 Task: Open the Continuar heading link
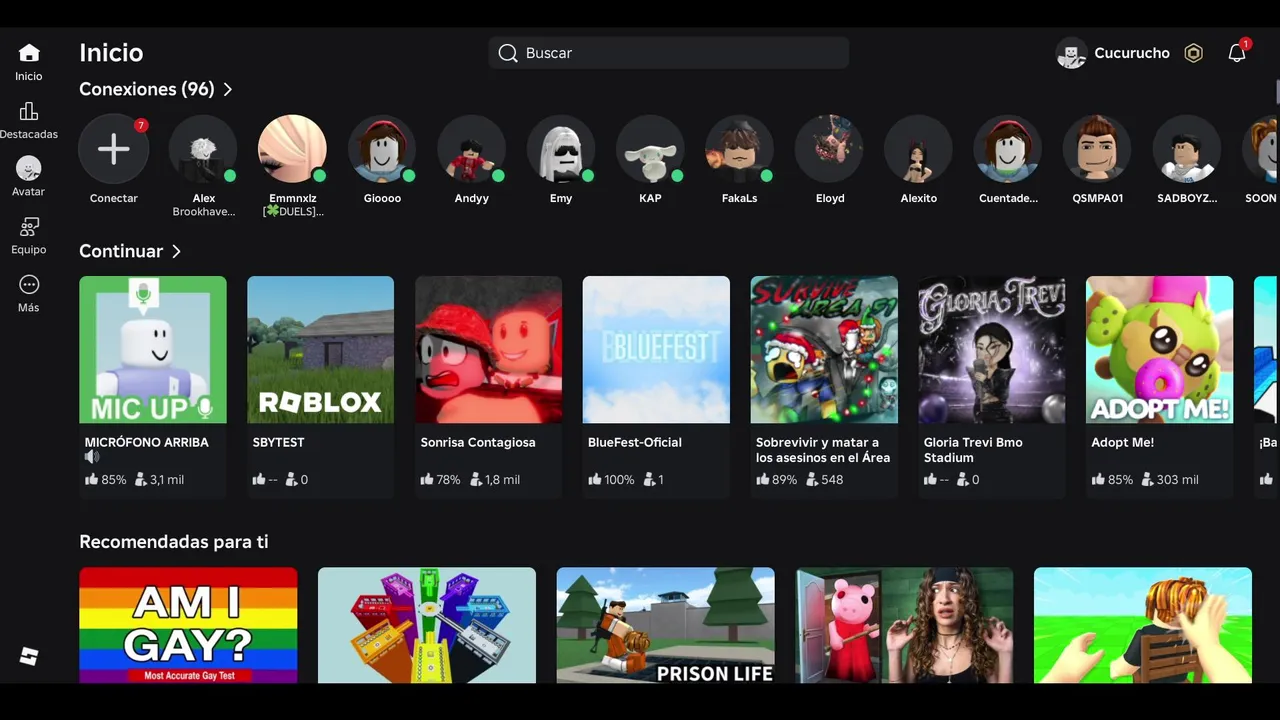[121, 251]
